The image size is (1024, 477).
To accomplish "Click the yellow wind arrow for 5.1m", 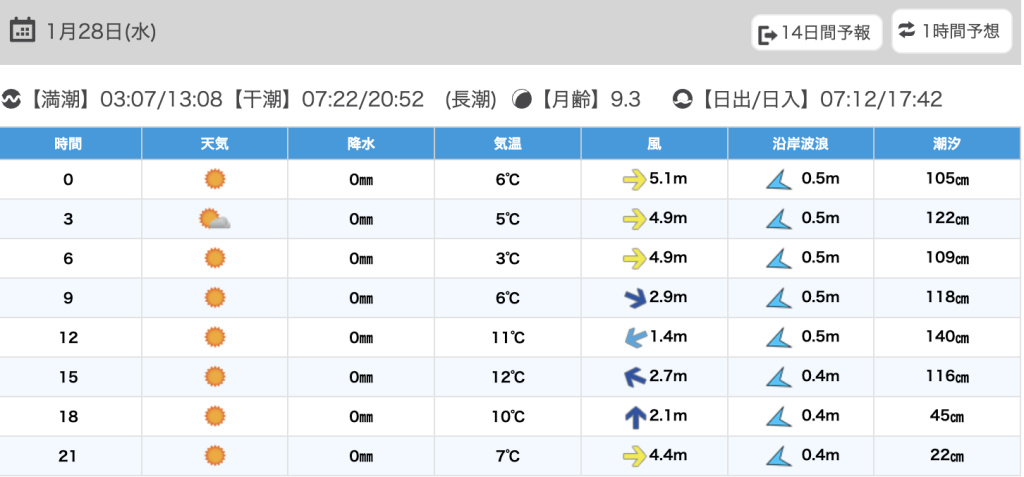I will pyautogui.click(x=634, y=179).
